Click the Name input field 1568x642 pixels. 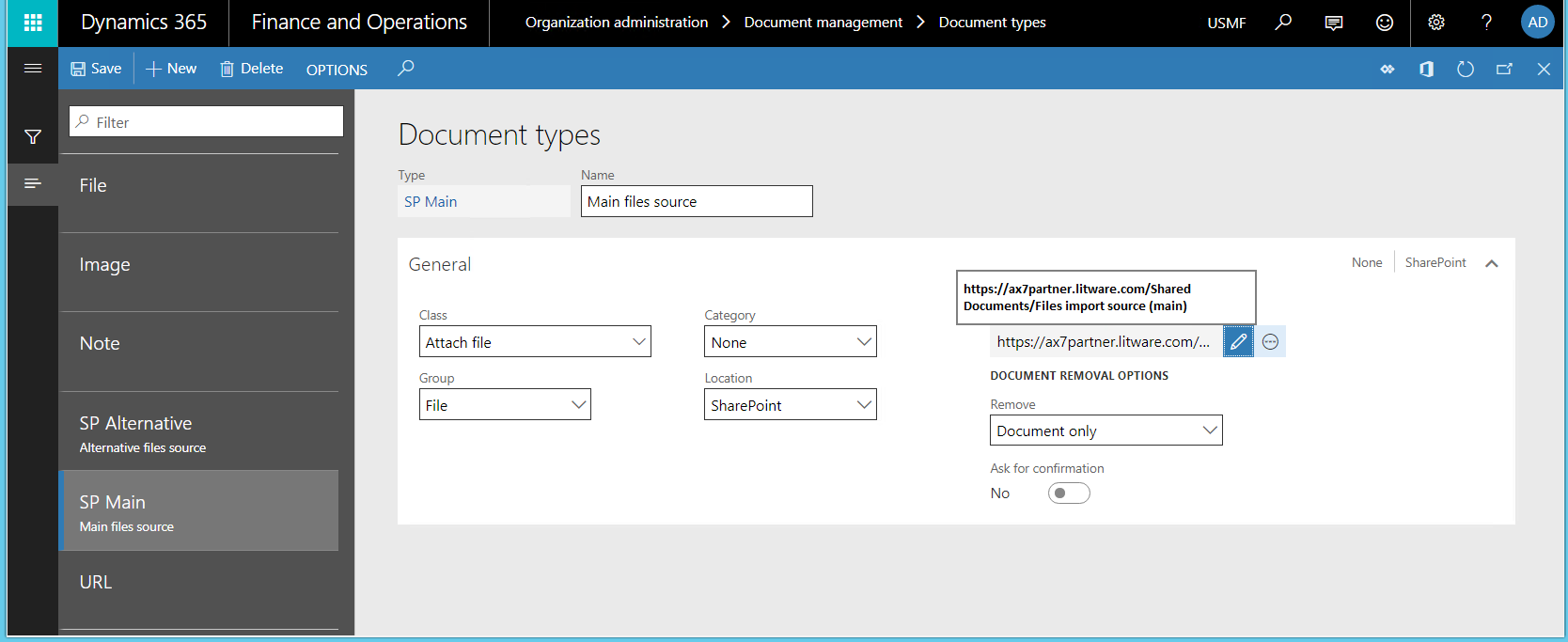[x=697, y=201]
